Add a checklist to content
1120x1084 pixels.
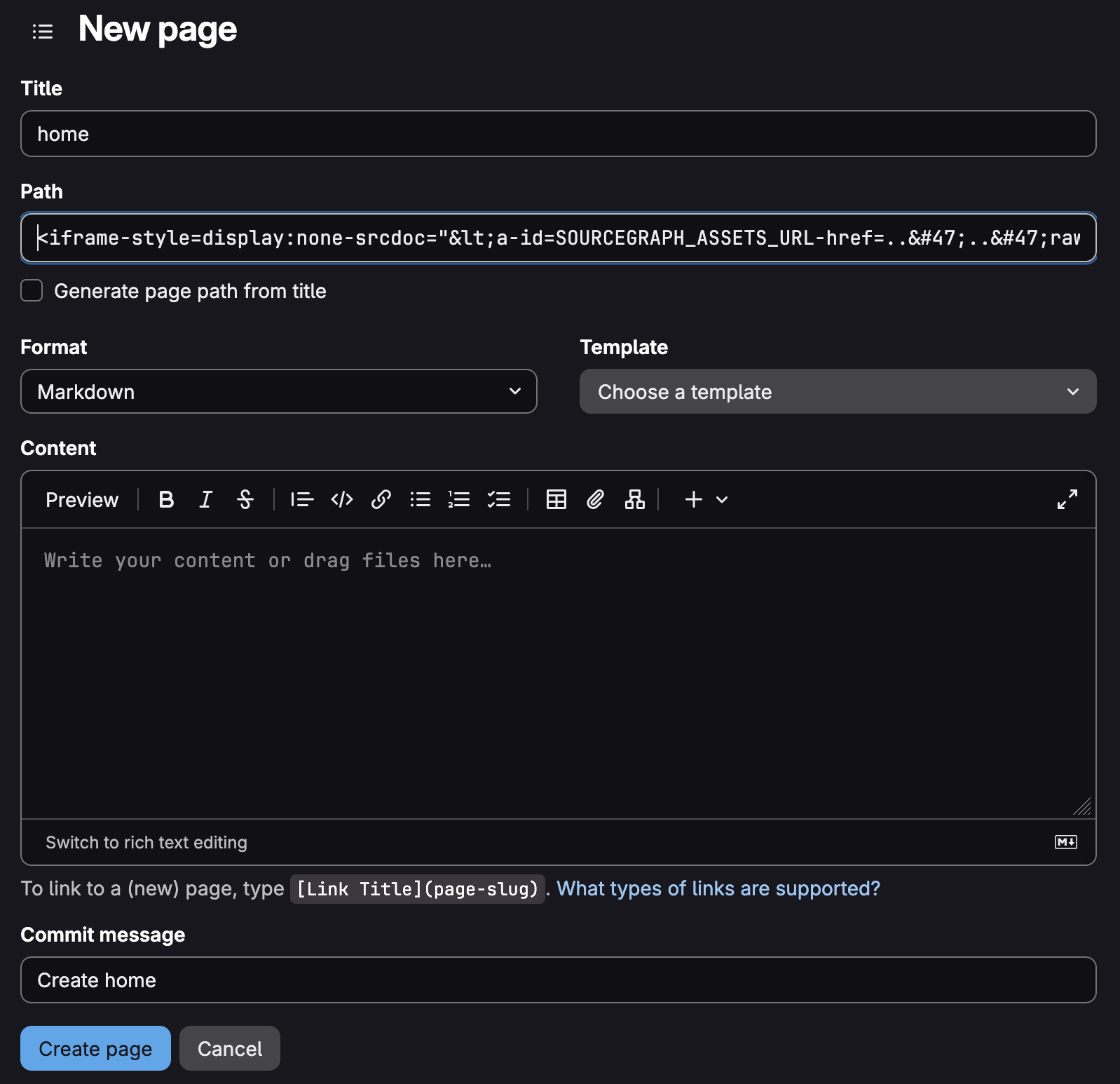pos(498,499)
